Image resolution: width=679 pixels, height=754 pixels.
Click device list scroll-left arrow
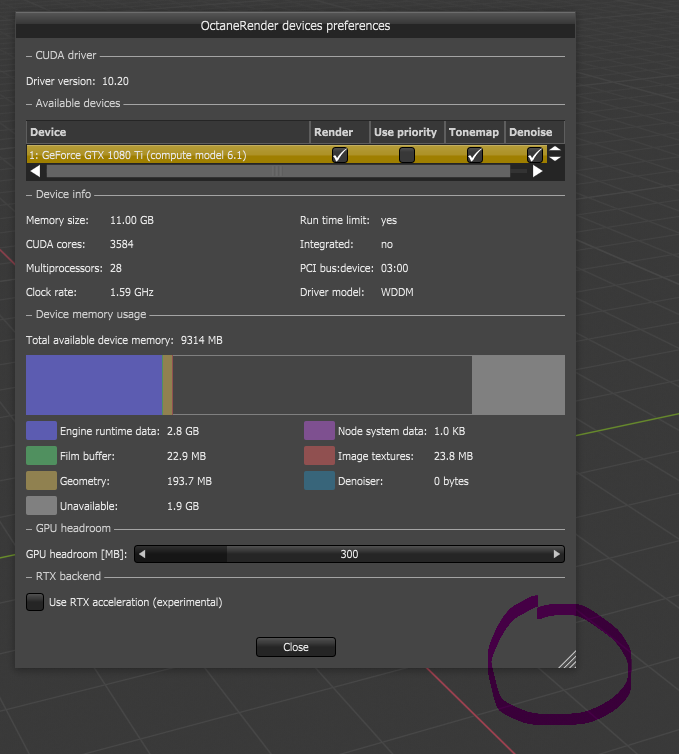click(36, 171)
